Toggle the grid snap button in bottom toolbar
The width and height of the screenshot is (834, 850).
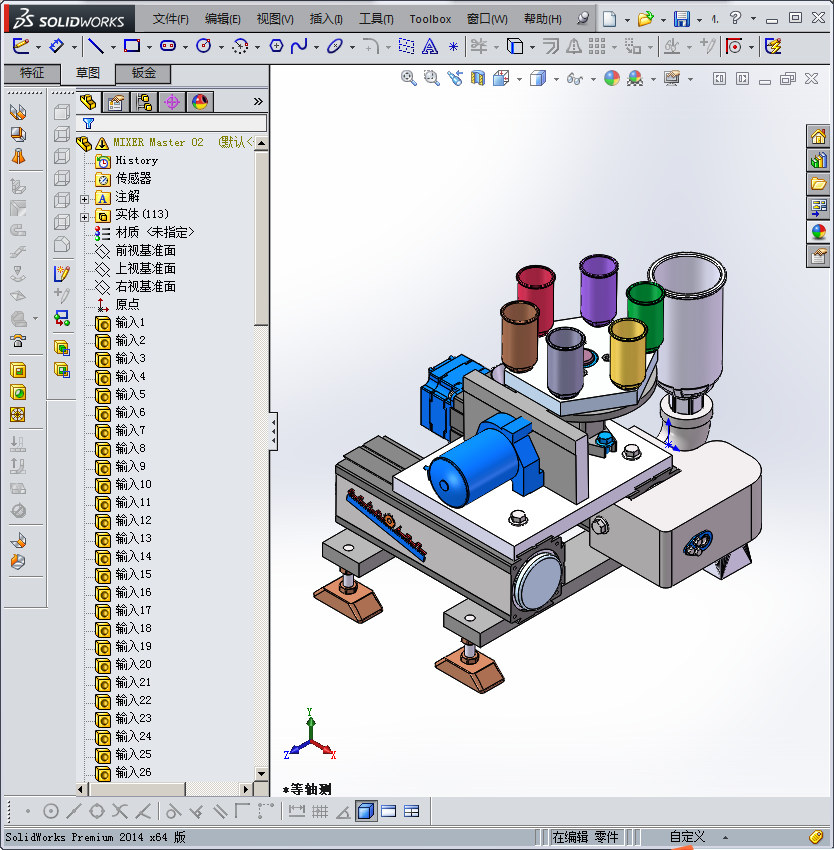coord(320,812)
